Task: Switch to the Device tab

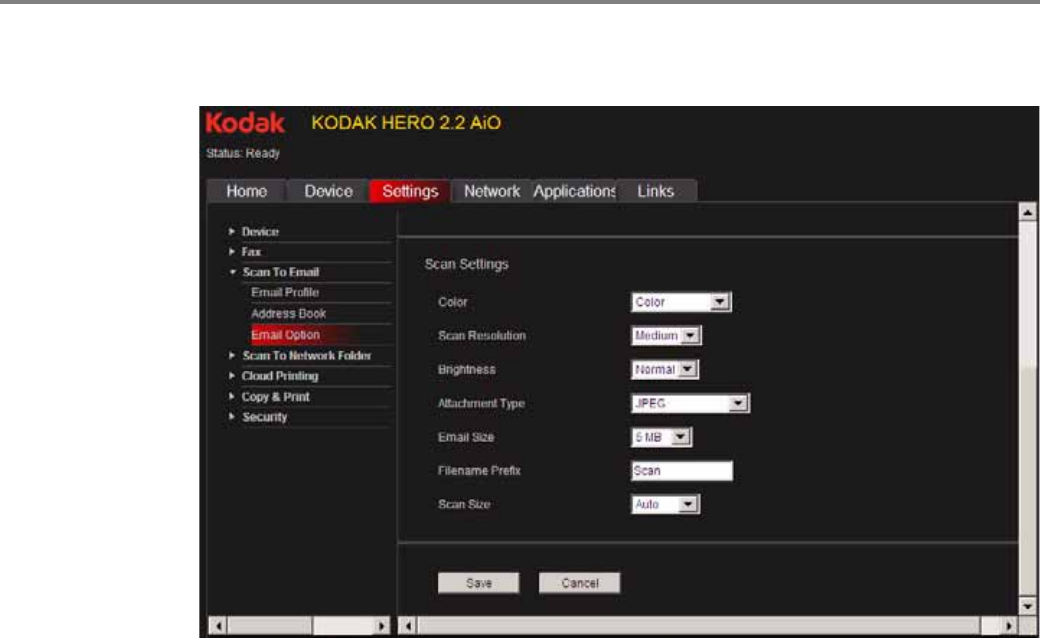Action: click(x=328, y=191)
